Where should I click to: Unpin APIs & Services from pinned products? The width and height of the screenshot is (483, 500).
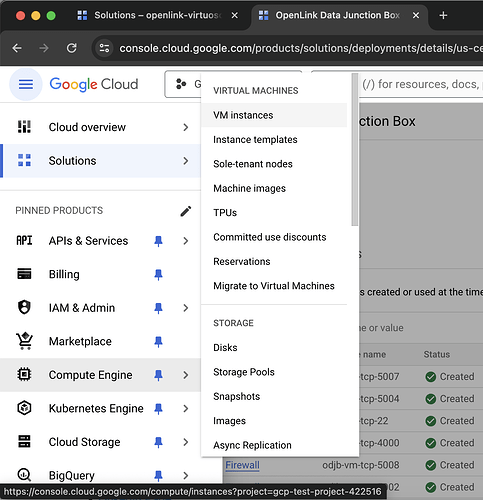pos(158,241)
